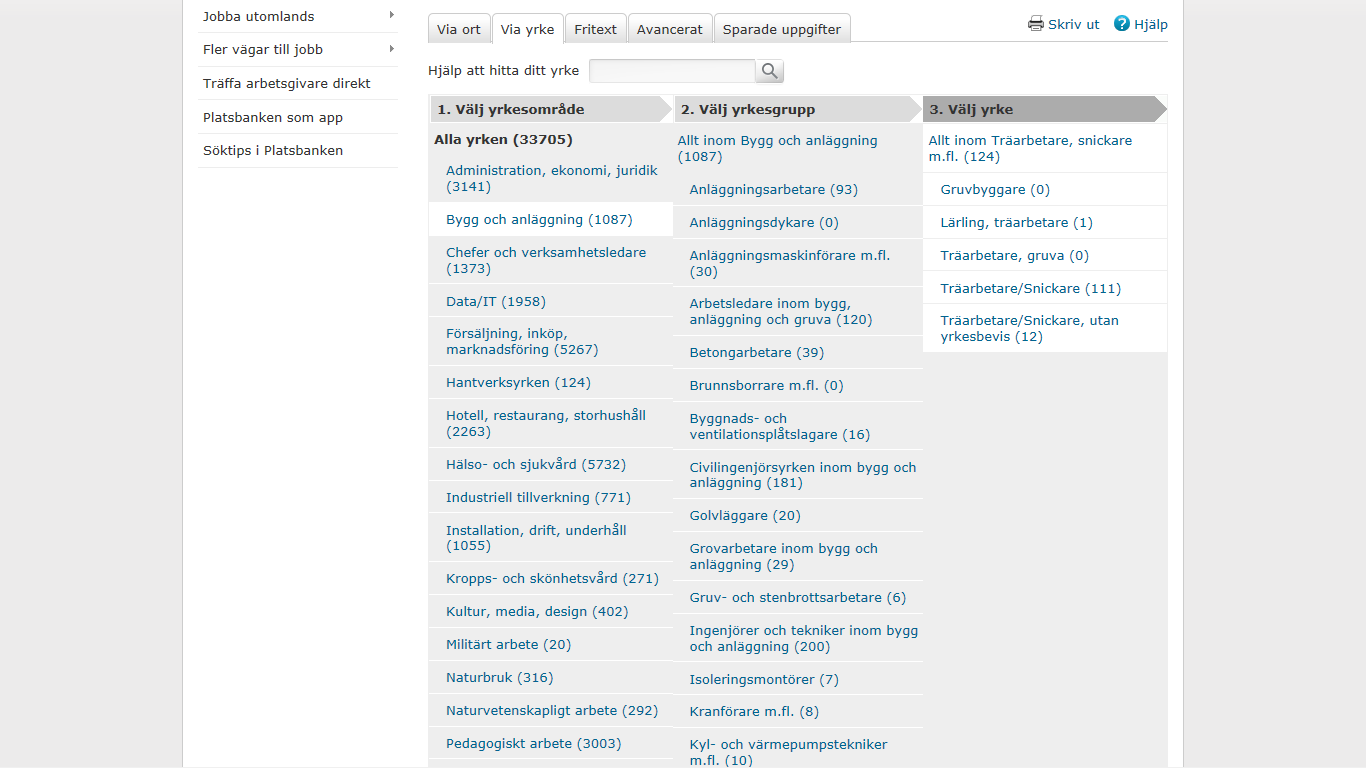Image resolution: width=1366 pixels, height=768 pixels.
Task: Choose Installation, drift, underhåll category
Action: pos(536,538)
